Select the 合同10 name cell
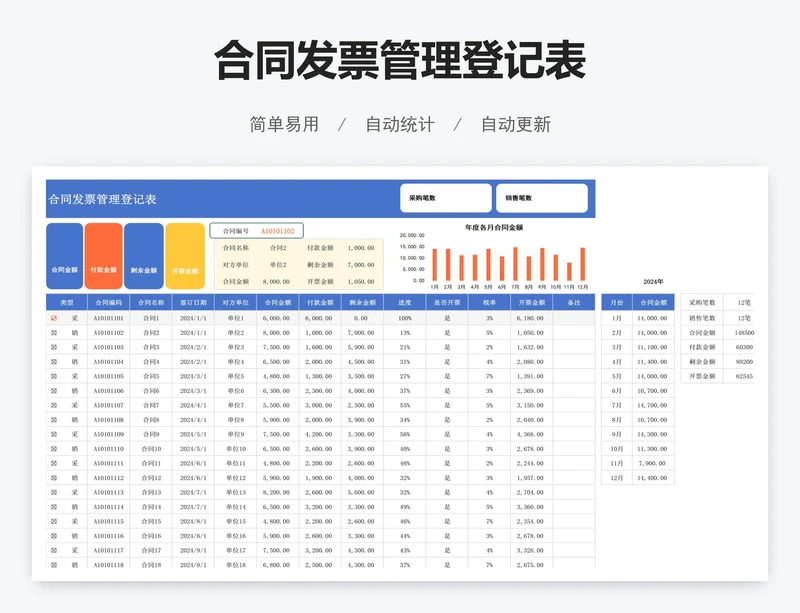Viewport: 800px width, 613px height. tap(151, 449)
